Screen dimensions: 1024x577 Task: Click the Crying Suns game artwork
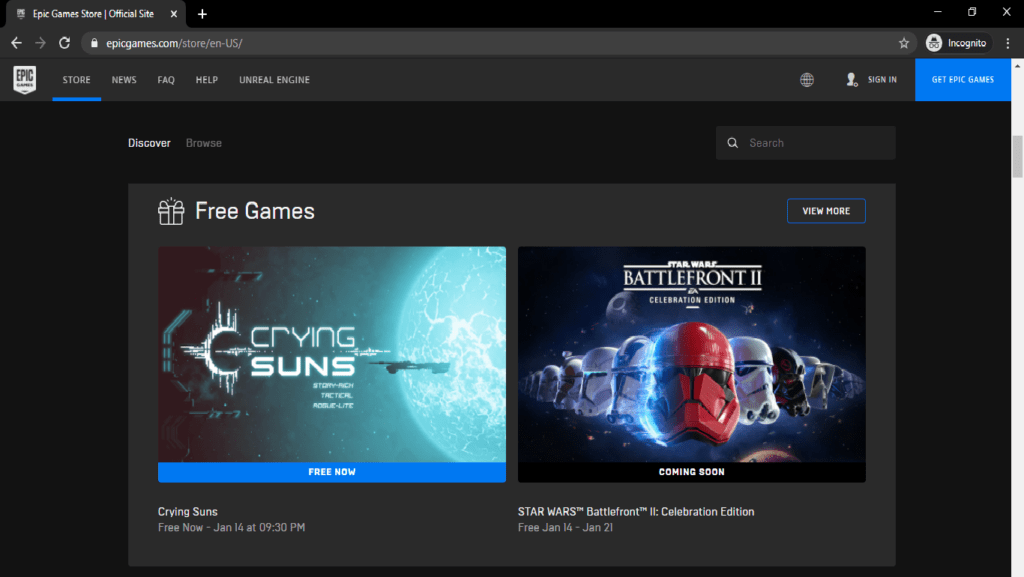332,354
